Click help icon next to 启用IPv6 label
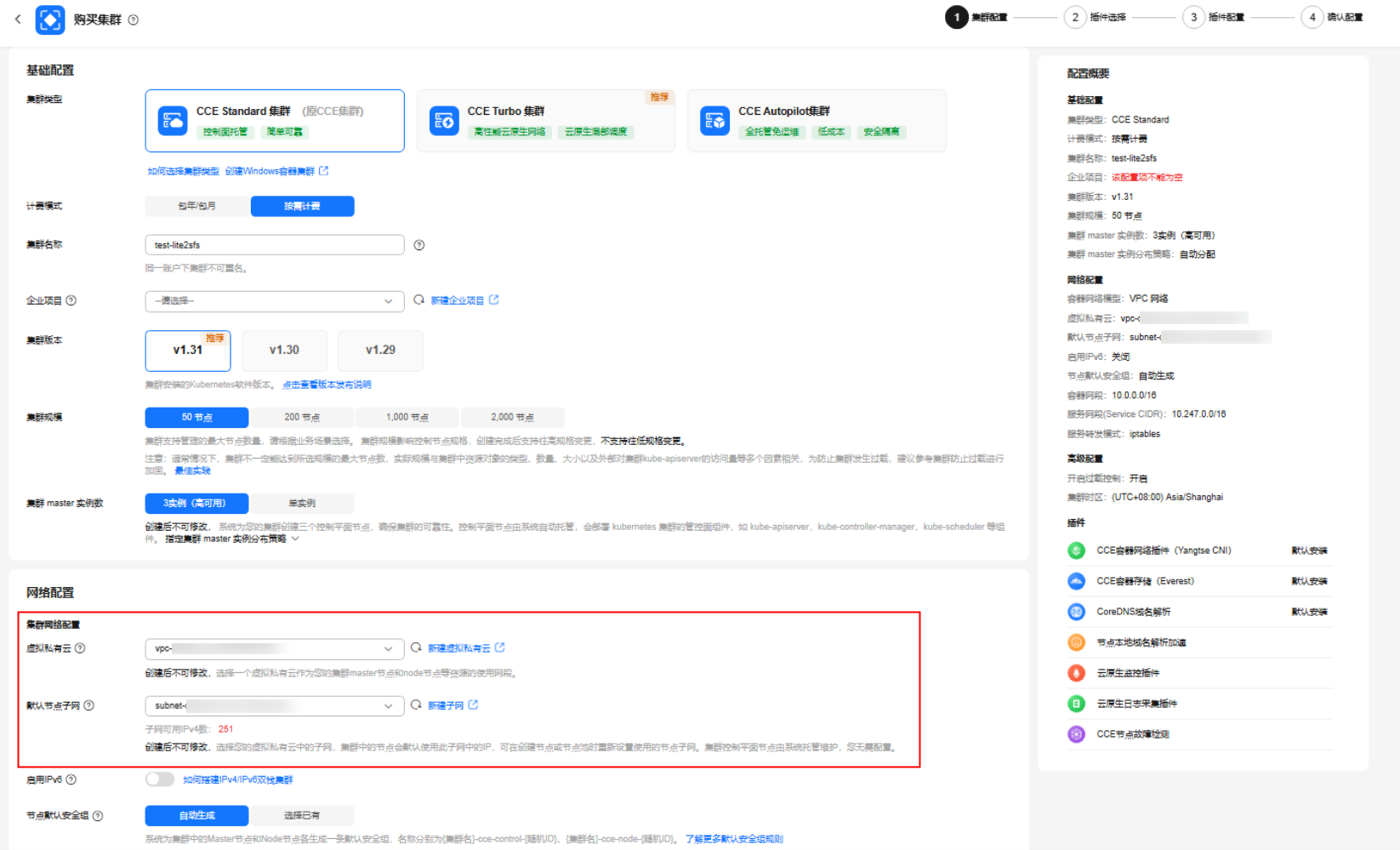1400x850 pixels. click(71, 779)
